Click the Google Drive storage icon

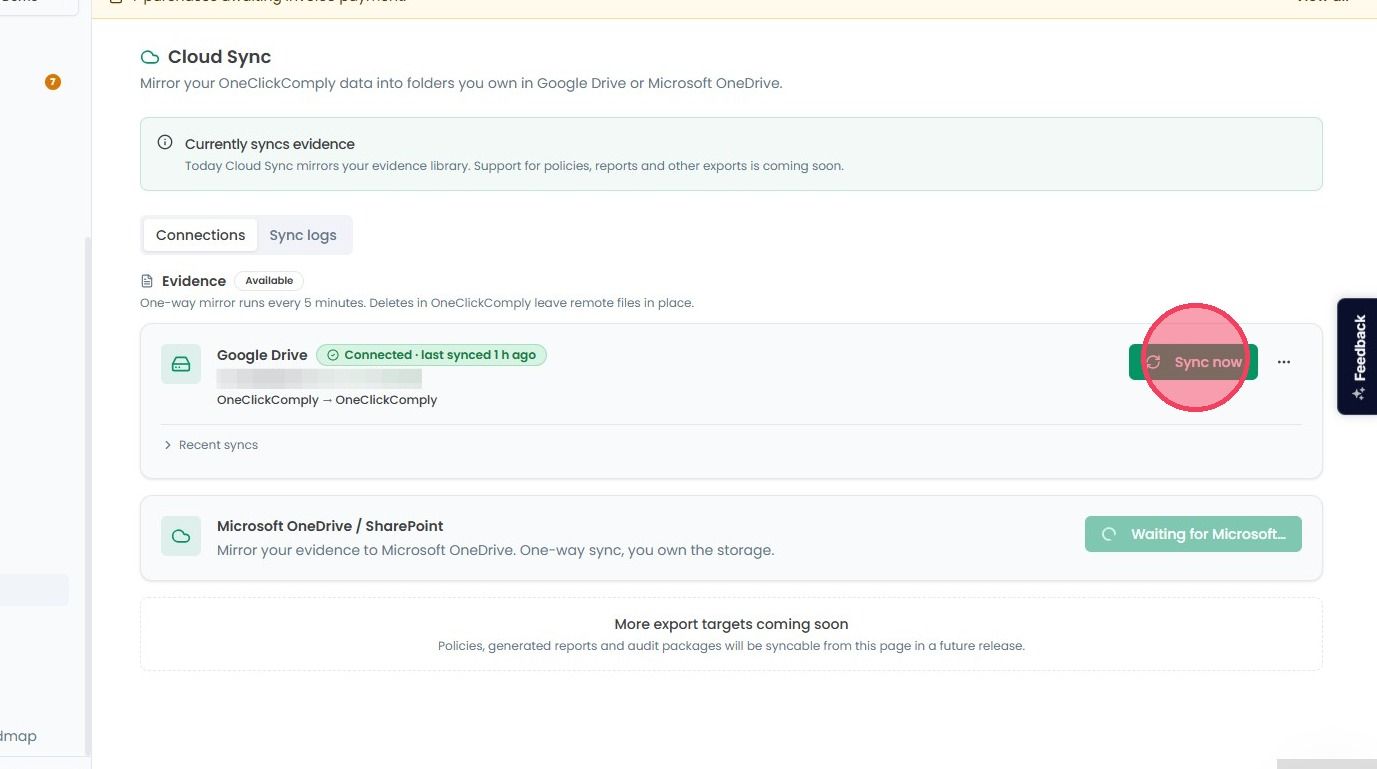[x=181, y=364]
